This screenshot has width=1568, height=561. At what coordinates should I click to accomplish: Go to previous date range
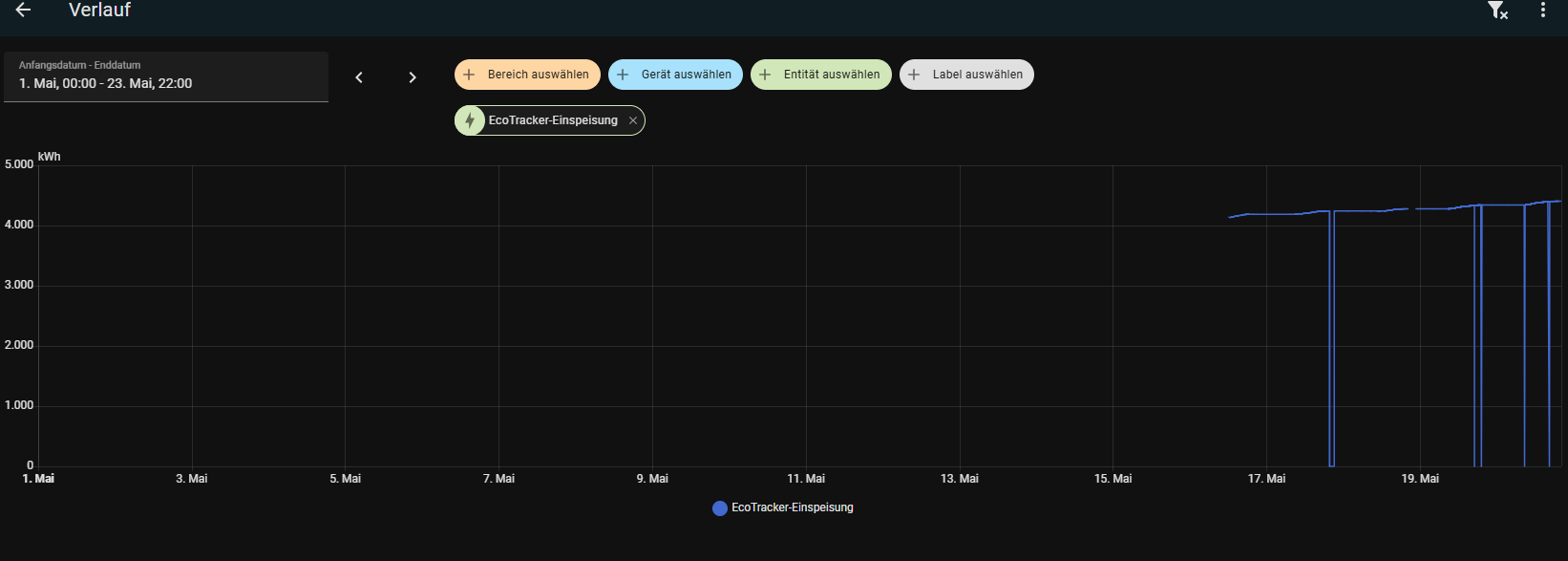(x=359, y=77)
